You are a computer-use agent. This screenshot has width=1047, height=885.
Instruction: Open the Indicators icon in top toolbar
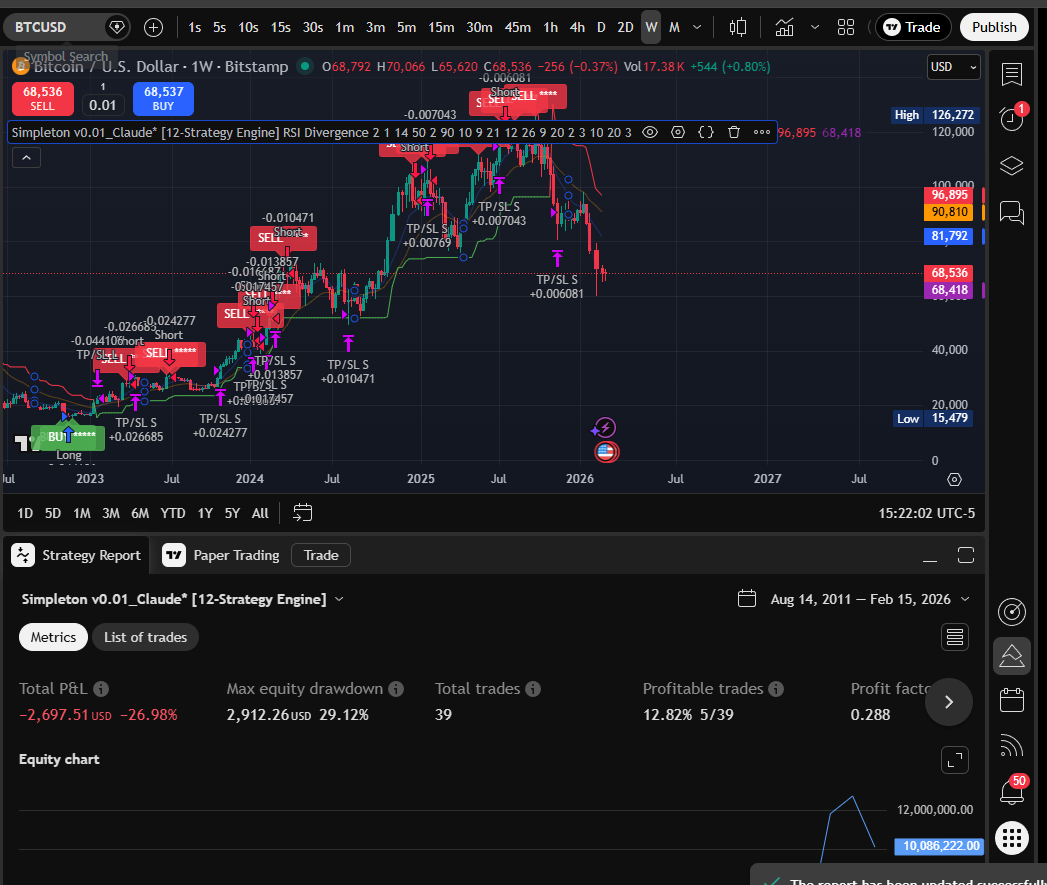785,27
